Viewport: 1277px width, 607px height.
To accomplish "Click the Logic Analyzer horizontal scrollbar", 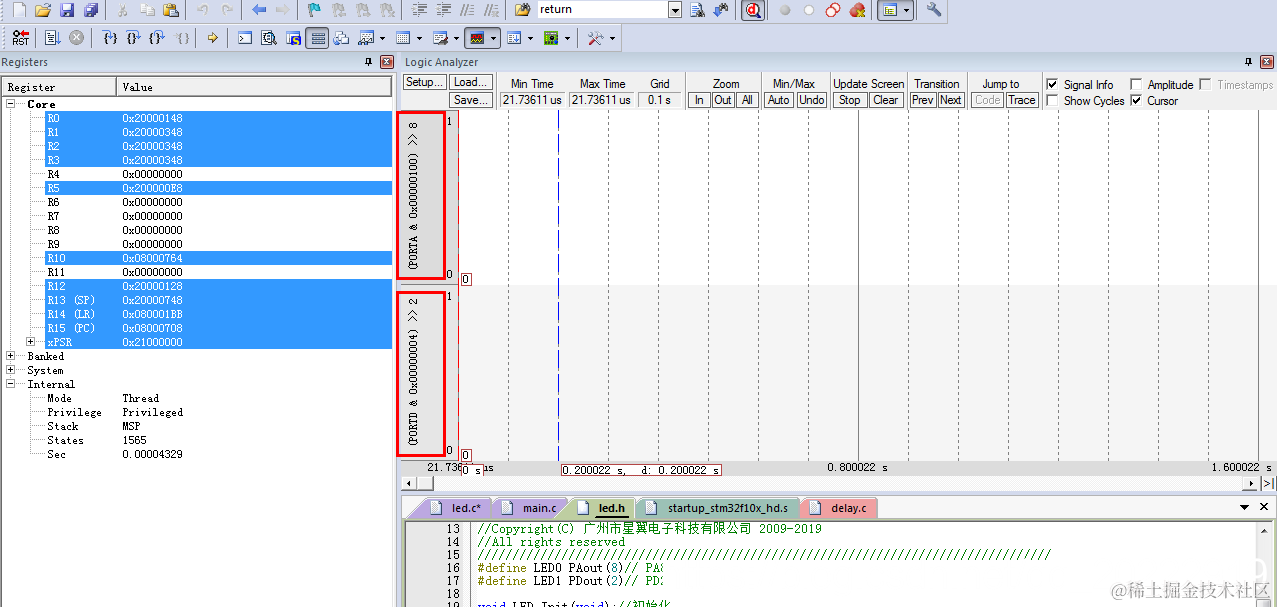I will click(828, 484).
